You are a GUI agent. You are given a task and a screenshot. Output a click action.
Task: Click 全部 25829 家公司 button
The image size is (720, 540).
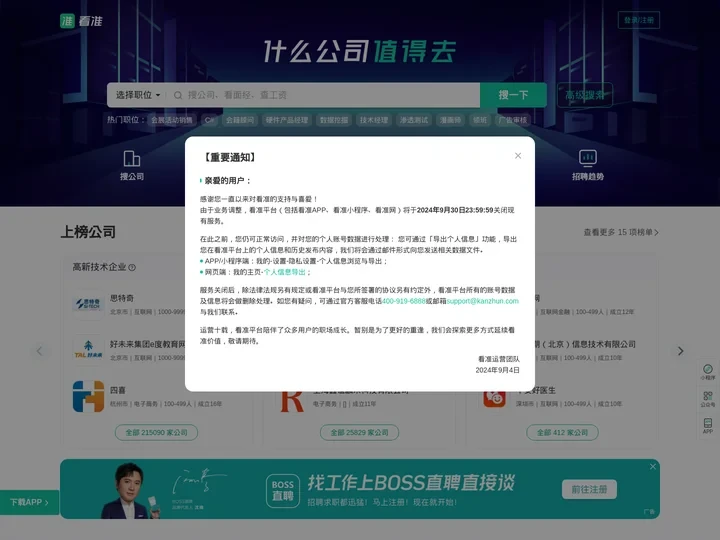(359, 433)
